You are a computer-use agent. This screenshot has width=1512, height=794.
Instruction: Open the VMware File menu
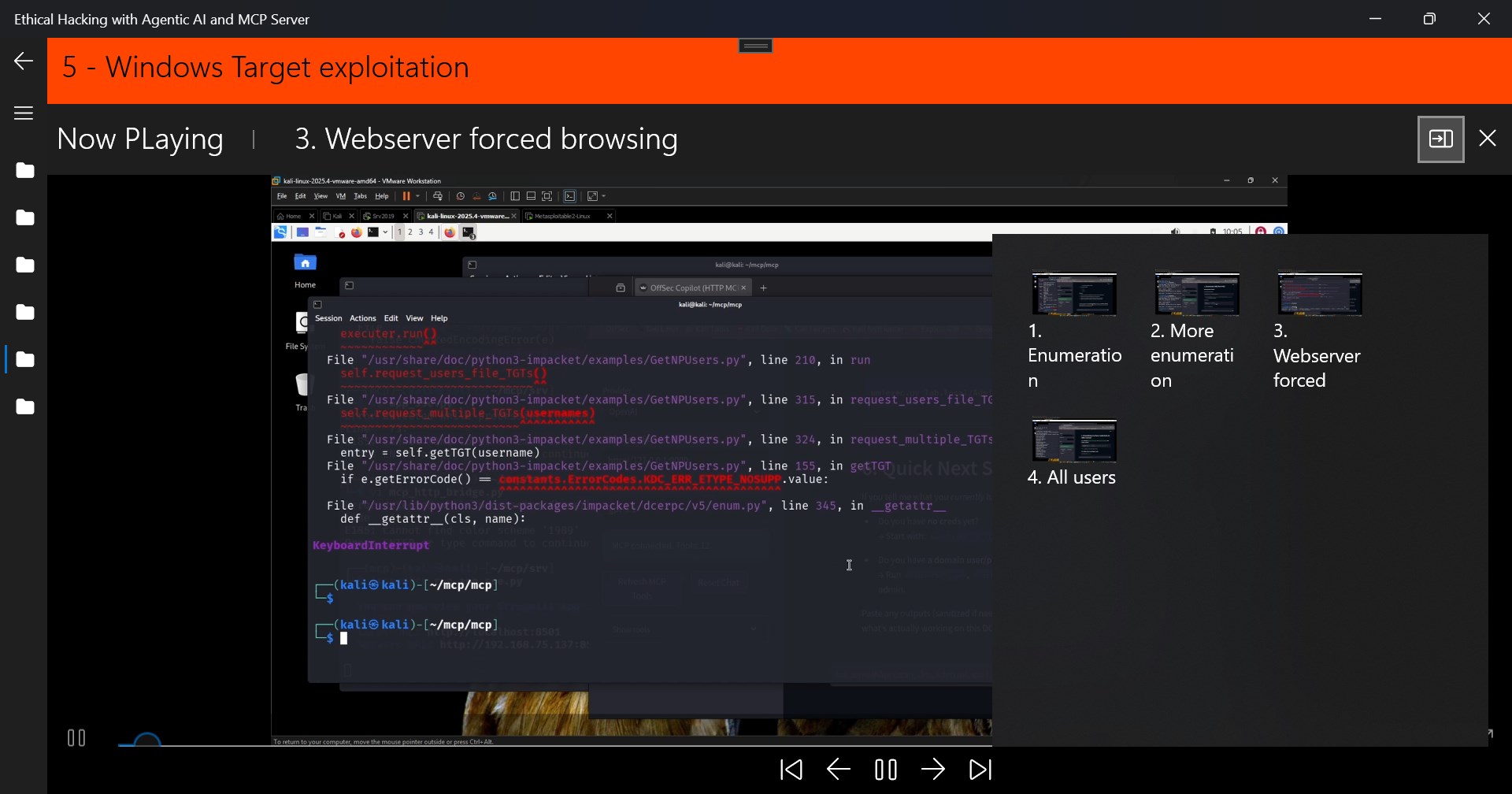tap(282, 196)
